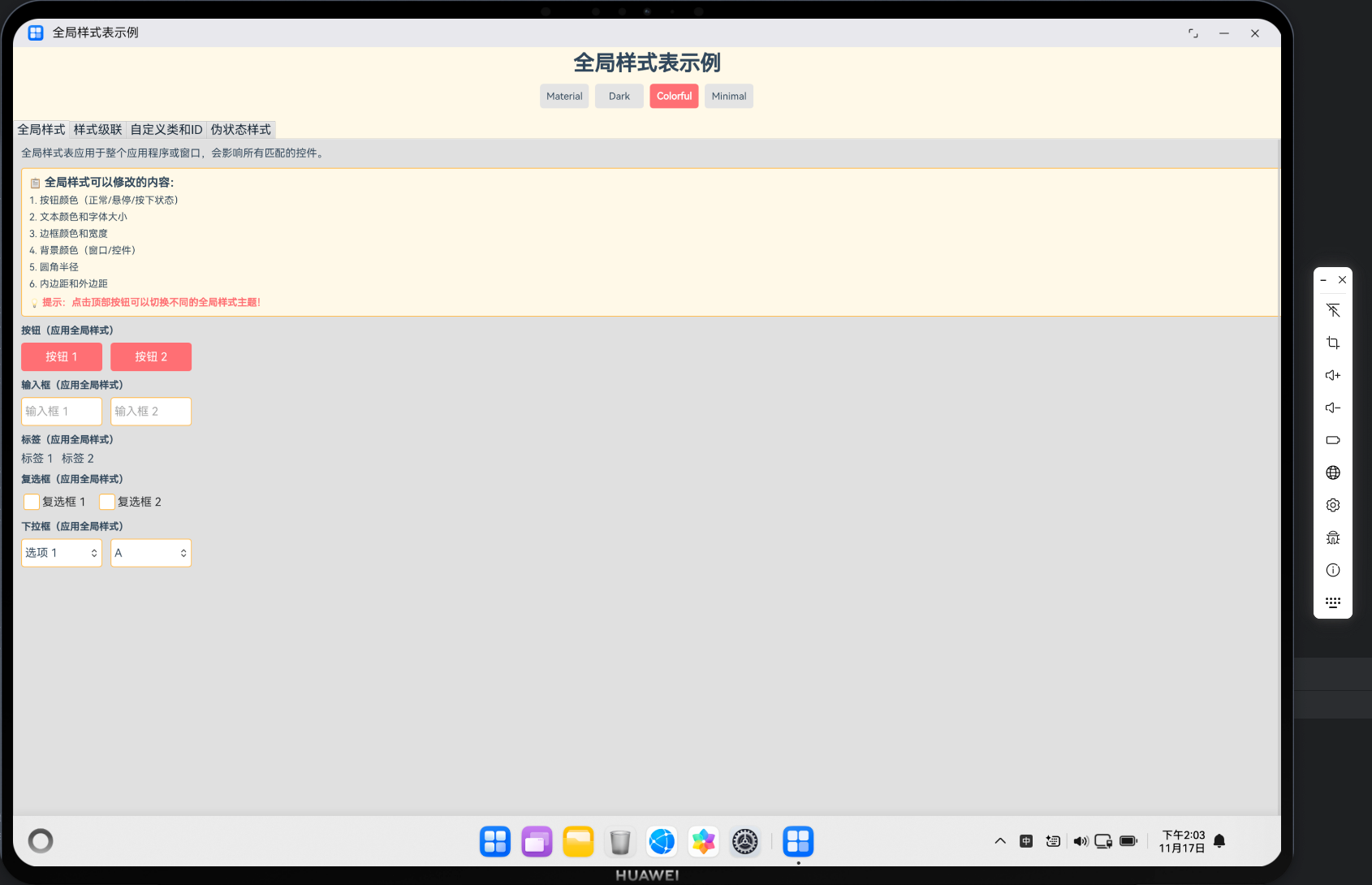Click inside the 输入框 2 text field

coord(150,411)
